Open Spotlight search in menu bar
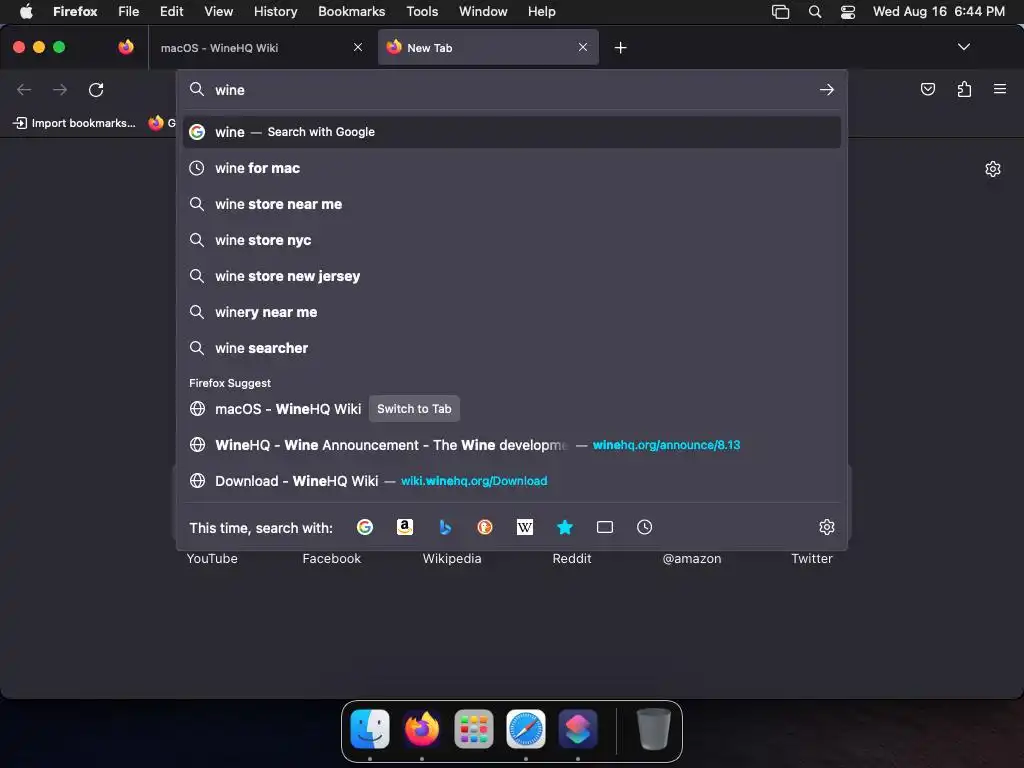 [x=814, y=12]
